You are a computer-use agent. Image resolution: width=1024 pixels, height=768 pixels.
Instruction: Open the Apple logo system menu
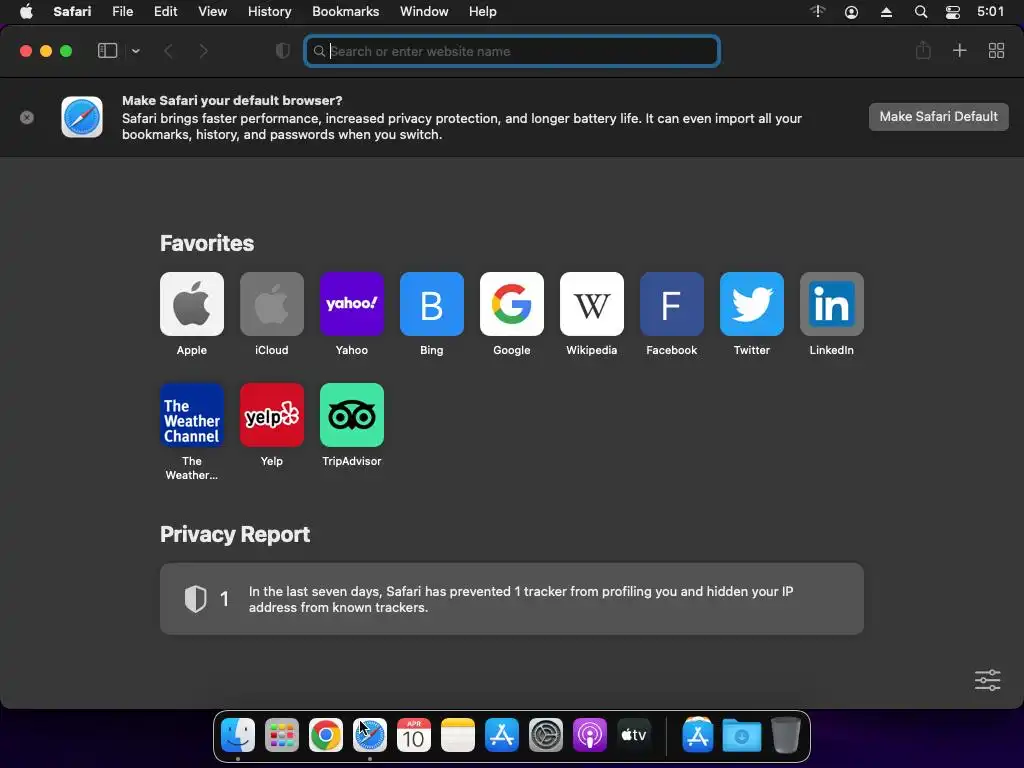[x=26, y=12]
